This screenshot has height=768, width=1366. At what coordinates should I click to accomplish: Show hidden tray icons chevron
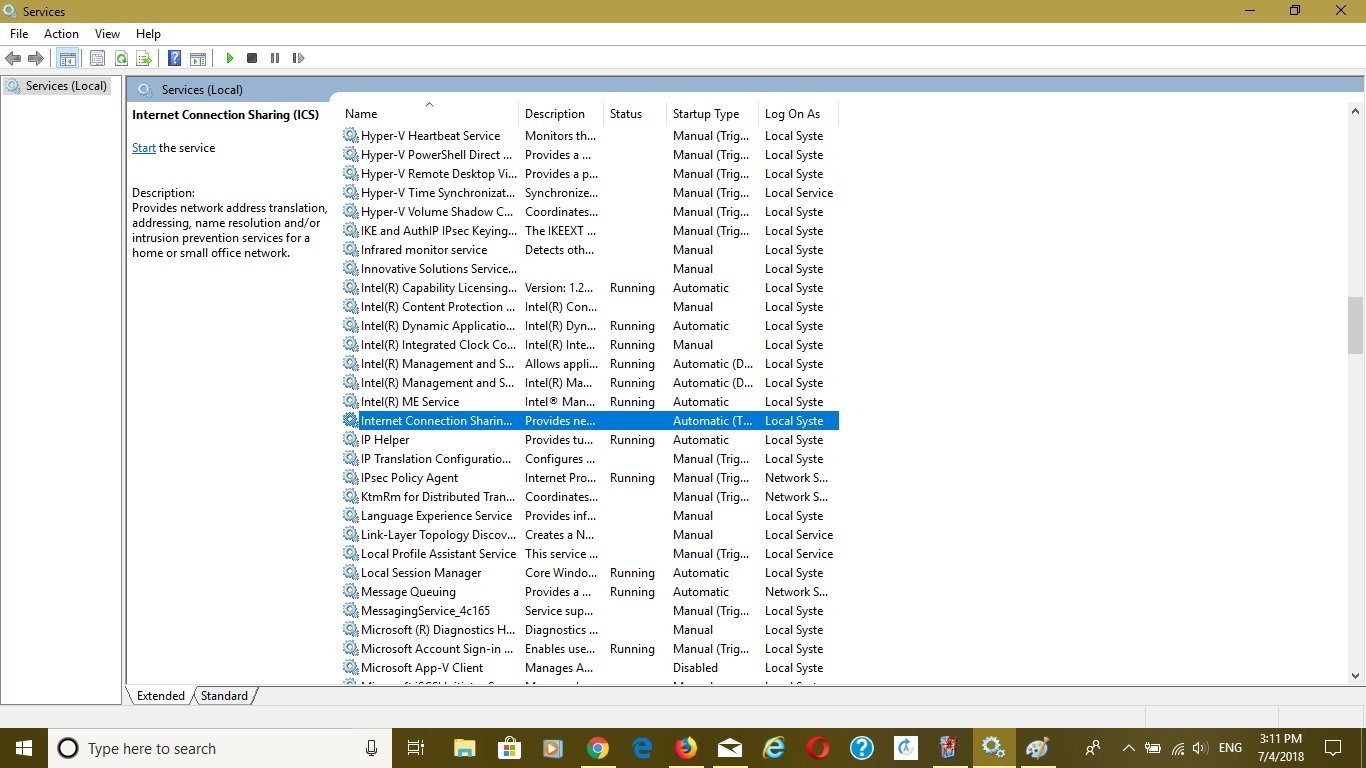(x=1129, y=748)
